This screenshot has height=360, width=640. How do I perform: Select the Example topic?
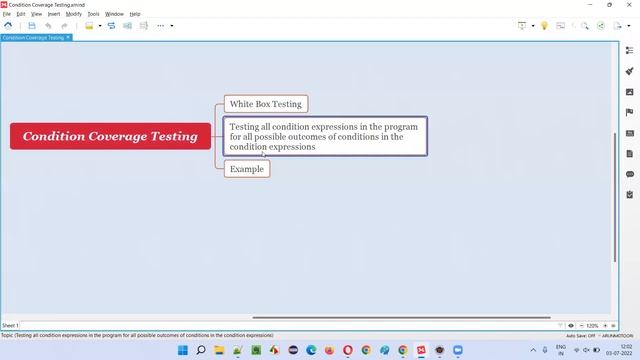[247, 169]
